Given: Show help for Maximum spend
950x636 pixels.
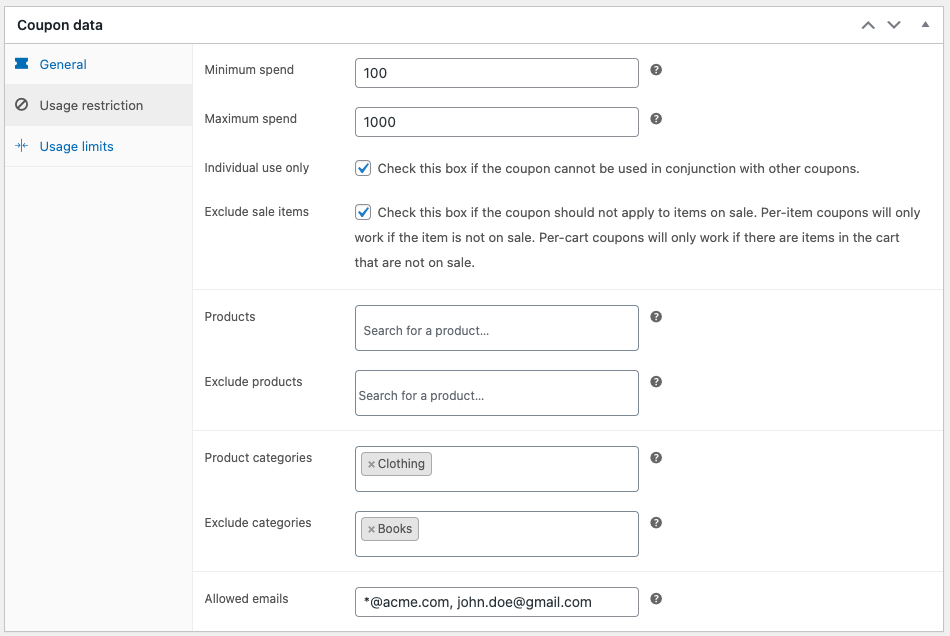Looking at the screenshot, I should (x=656, y=119).
